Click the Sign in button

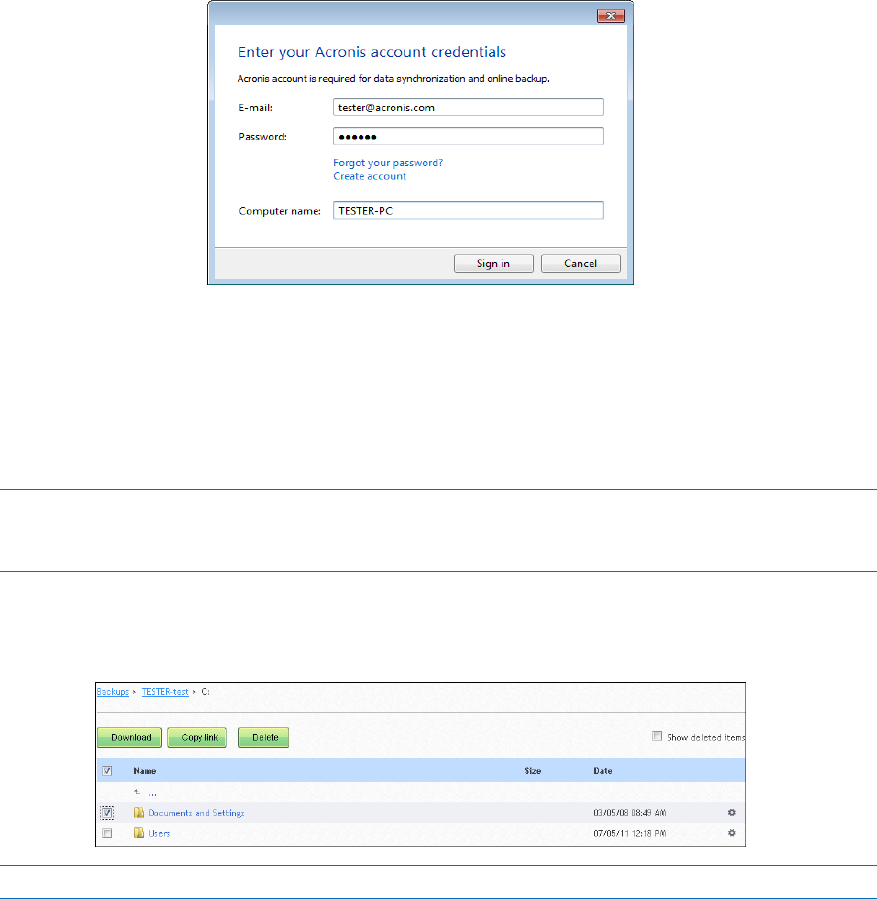click(494, 264)
